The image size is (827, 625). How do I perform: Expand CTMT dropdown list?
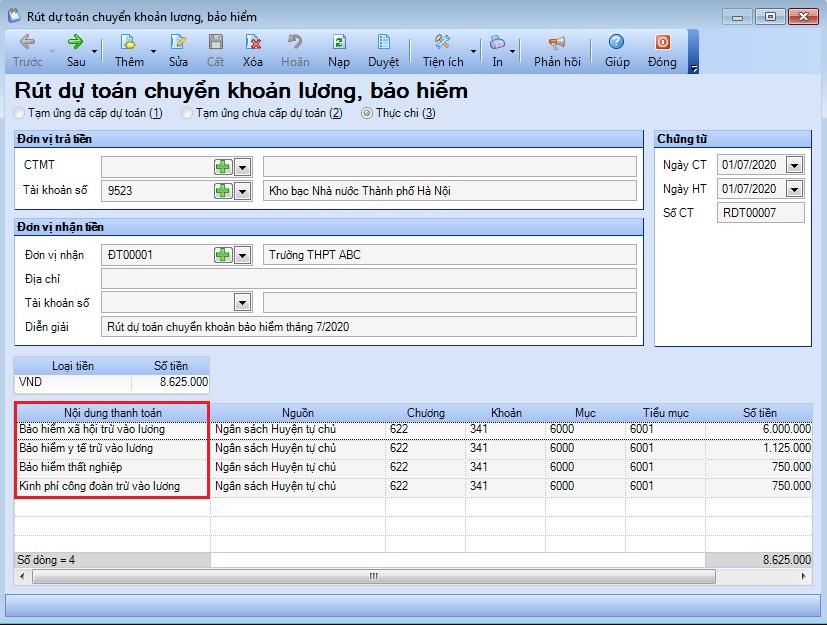tap(243, 167)
